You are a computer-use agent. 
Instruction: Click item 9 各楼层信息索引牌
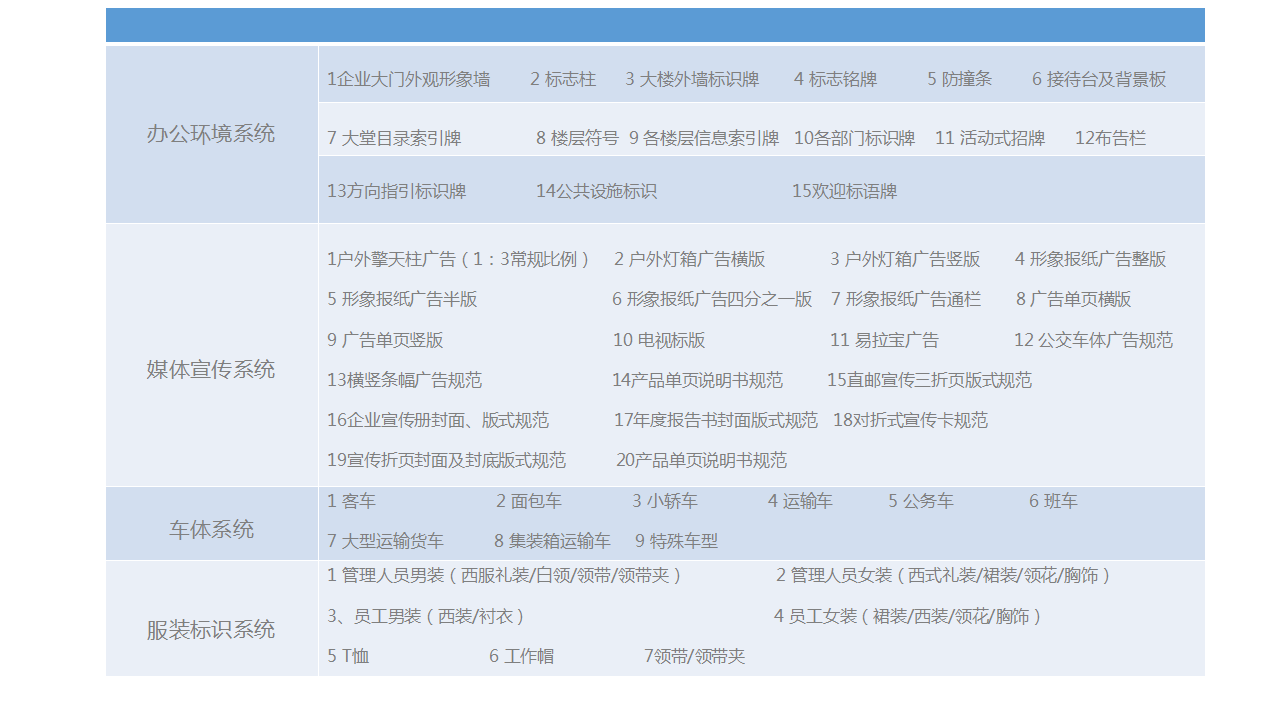pos(704,139)
